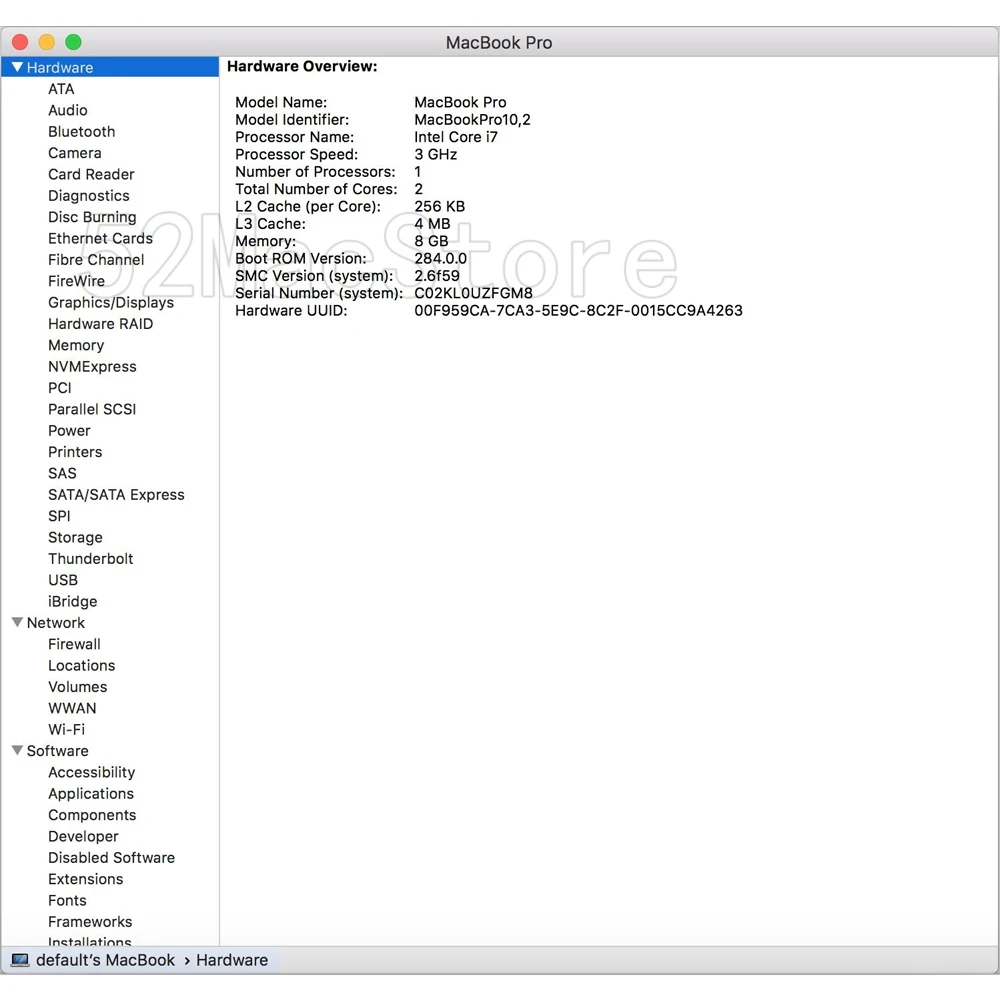
Task: Select Fibre Channel entry
Action: (96, 260)
